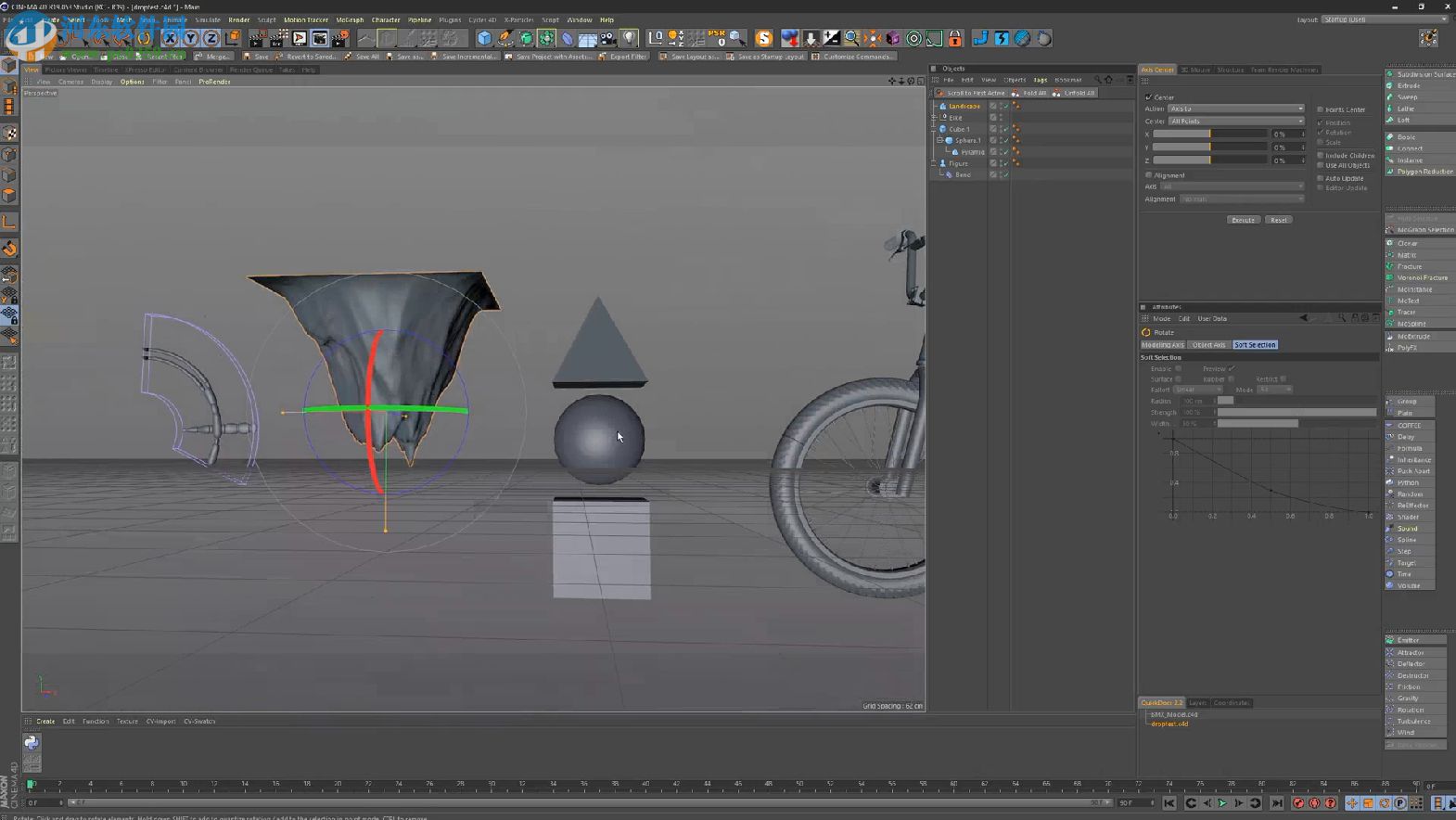Screen dimensions: 1456x820
Task: Click the Cube primitive icon in toolbar
Action: 484,38
